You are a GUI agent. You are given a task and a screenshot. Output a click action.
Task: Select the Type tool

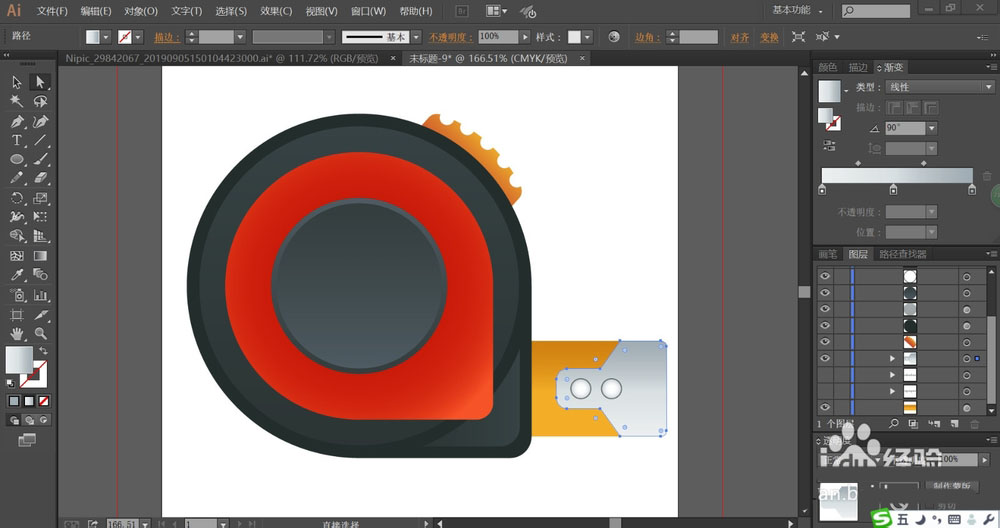point(17,140)
